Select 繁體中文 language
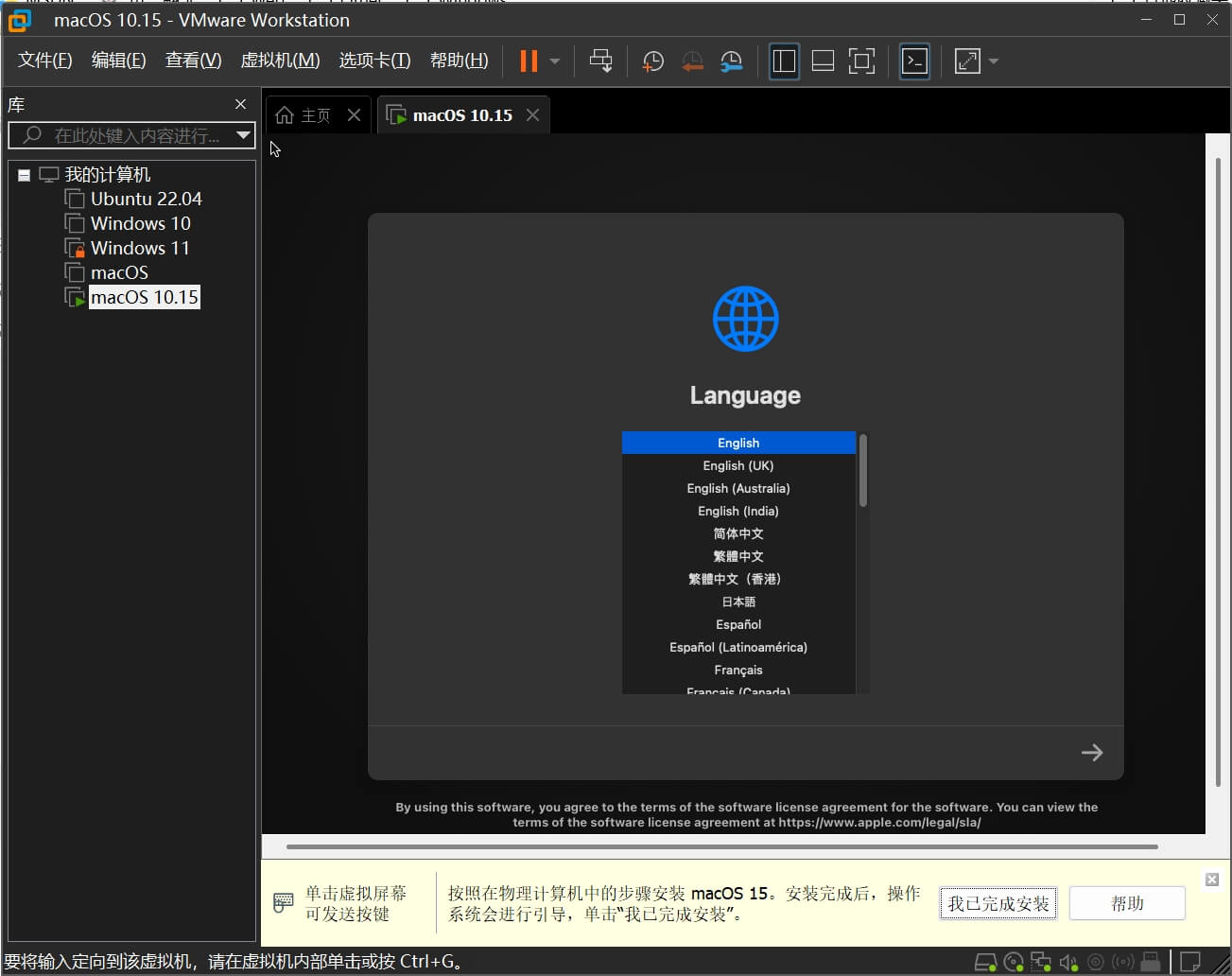Image resolution: width=1232 pixels, height=976 pixels. (x=738, y=556)
